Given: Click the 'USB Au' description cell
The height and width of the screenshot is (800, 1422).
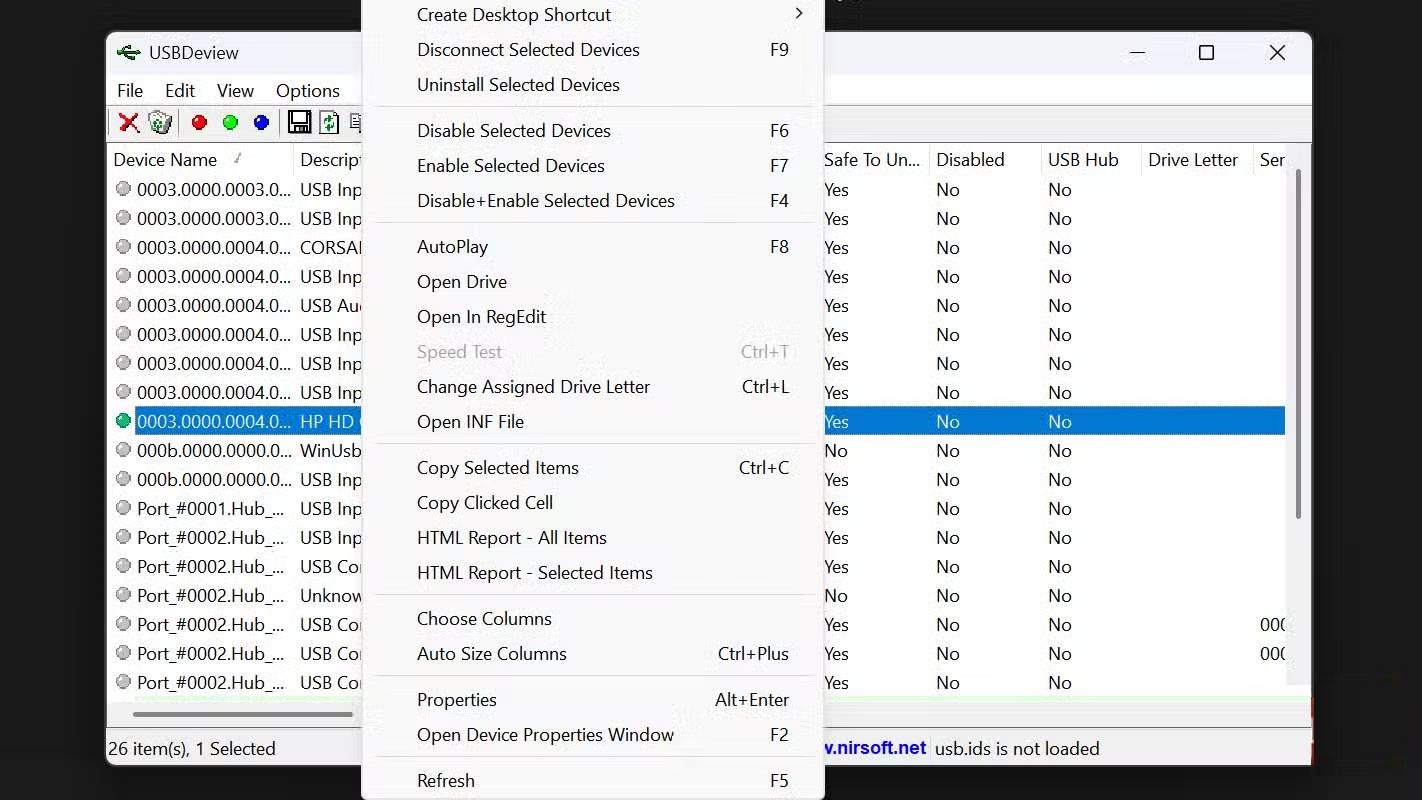Looking at the screenshot, I should coord(330,306).
